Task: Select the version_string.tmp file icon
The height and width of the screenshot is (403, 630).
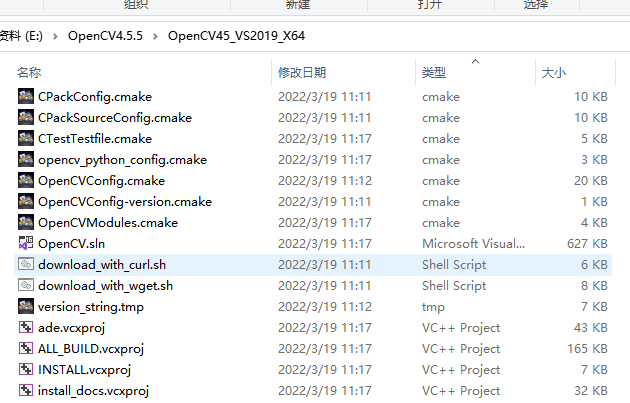Action: point(26,307)
